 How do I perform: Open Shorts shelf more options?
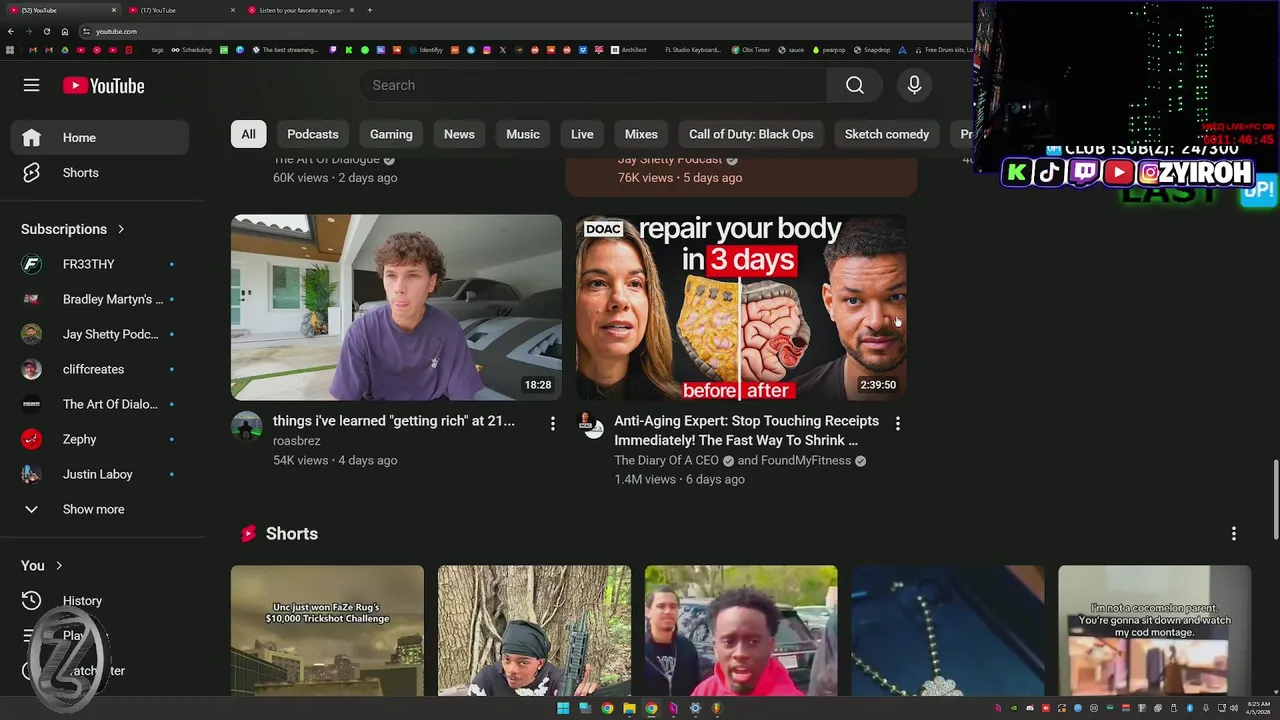click(1233, 534)
